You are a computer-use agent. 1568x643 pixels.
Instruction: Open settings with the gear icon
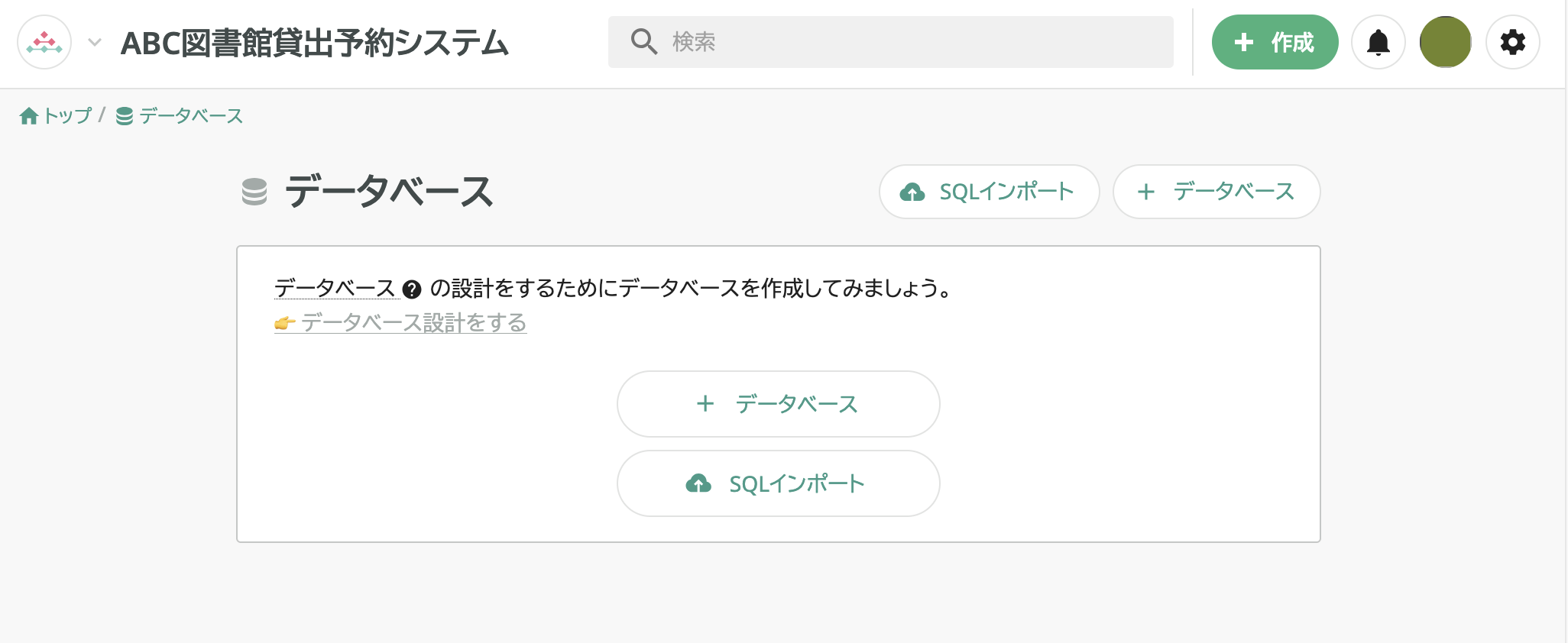1512,42
